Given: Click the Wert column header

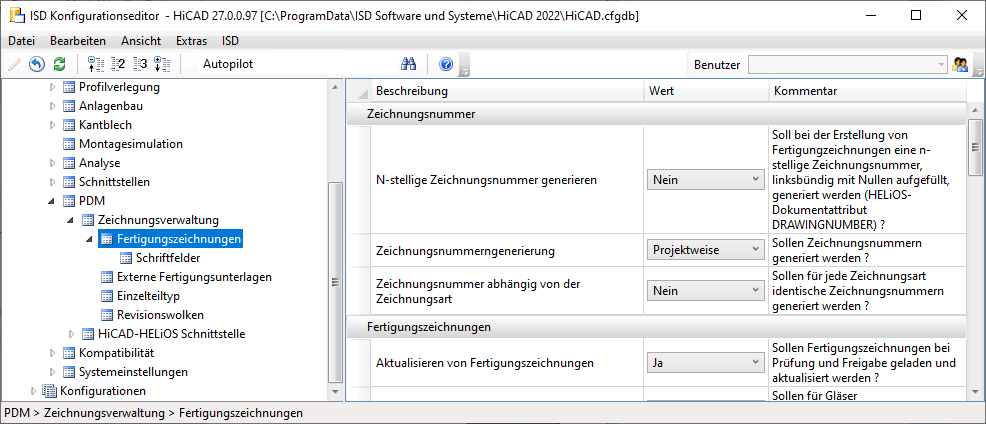Looking at the screenshot, I should point(706,91).
